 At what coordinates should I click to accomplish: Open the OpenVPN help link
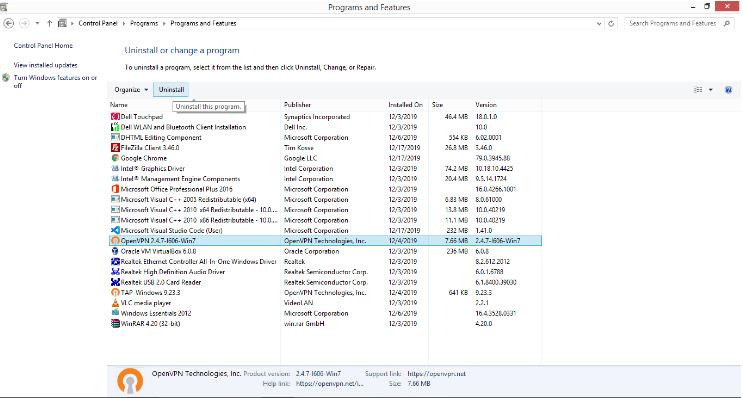(330, 383)
